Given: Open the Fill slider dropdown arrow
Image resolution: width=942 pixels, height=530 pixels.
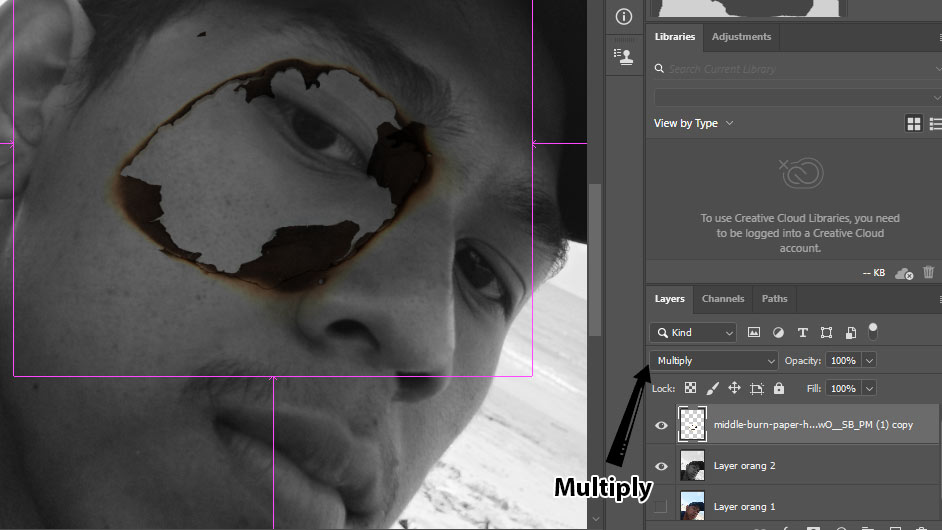Looking at the screenshot, I should click(869, 389).
